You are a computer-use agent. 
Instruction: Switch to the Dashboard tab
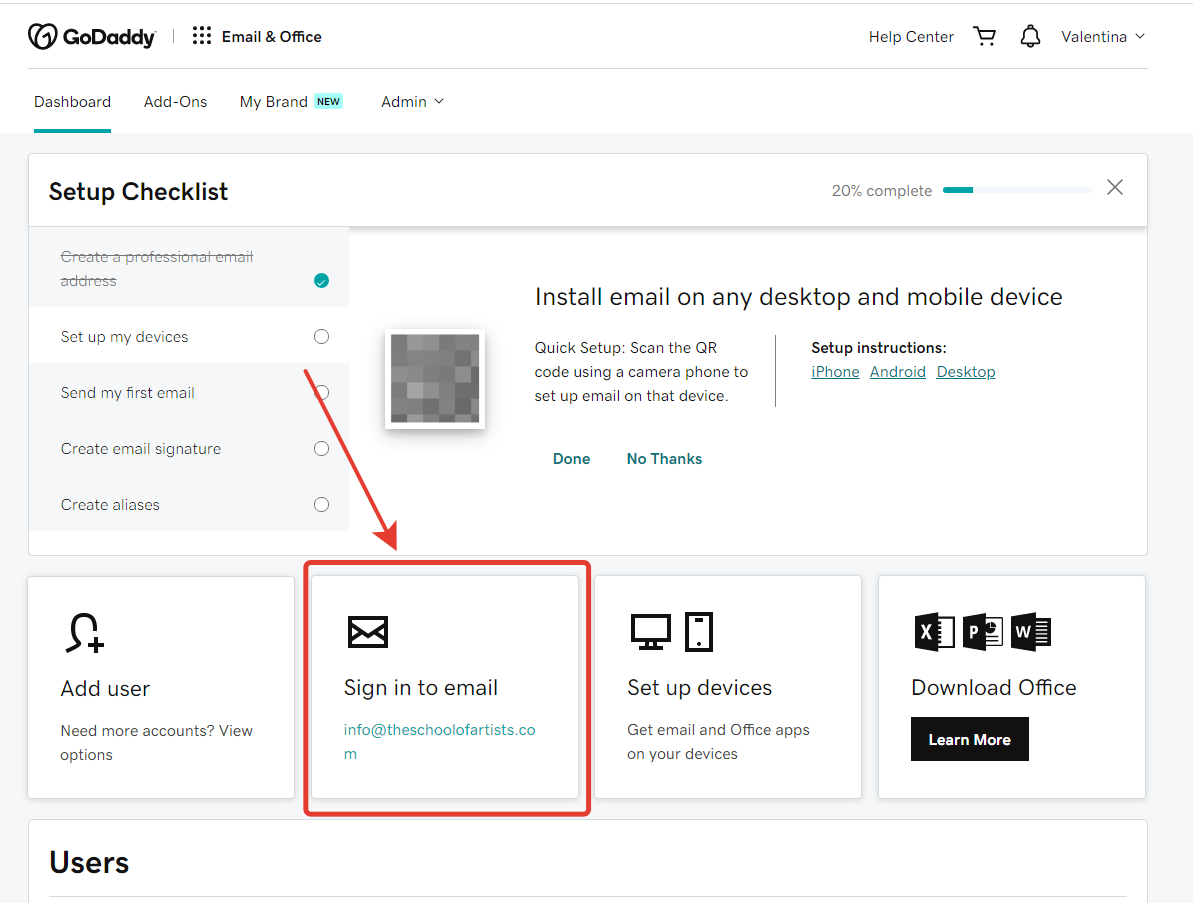coord(72,102)
